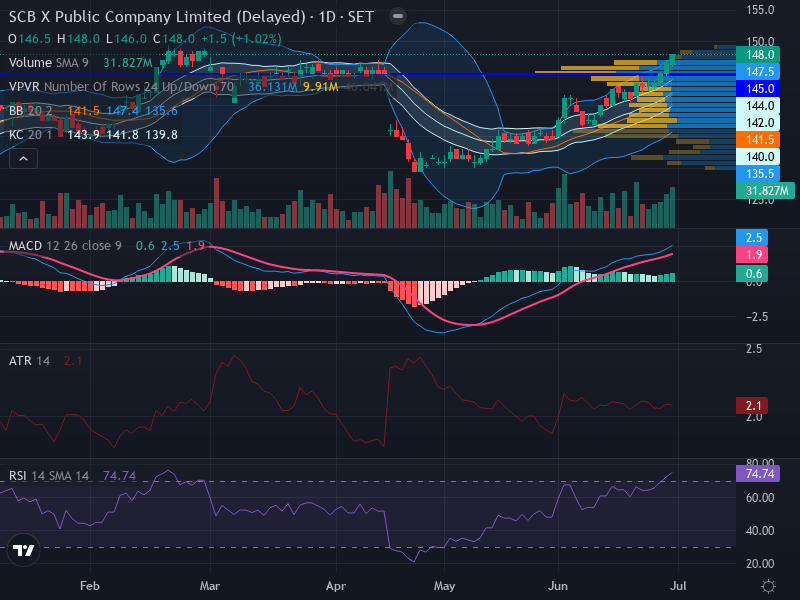Image resolution: width=800 pixels, height=600 pixels.
Task: Collapse the indicator legend with the chevron button
Action: click(23, 159)
